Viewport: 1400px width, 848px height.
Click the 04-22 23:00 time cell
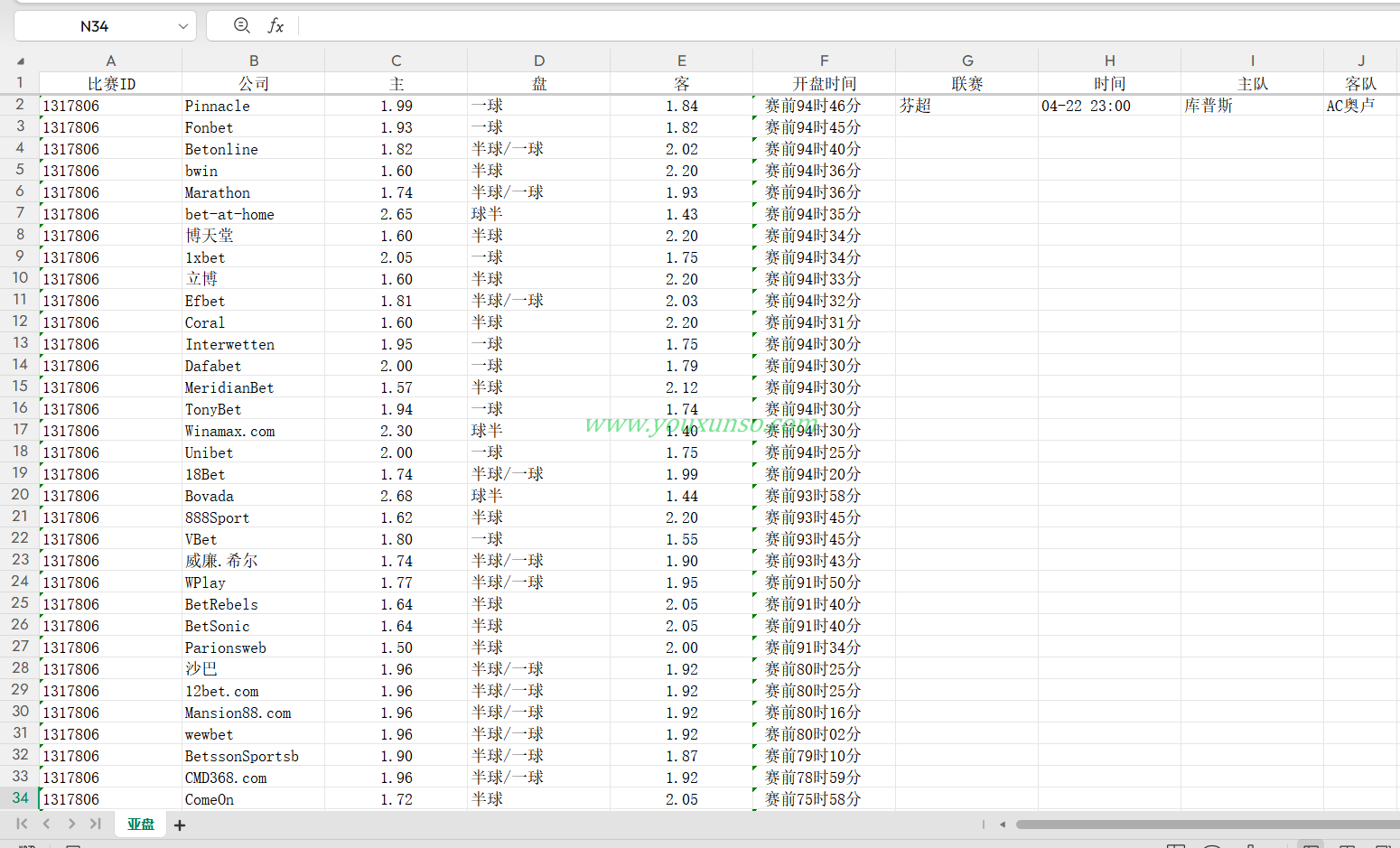click(x=1110, y=106)
